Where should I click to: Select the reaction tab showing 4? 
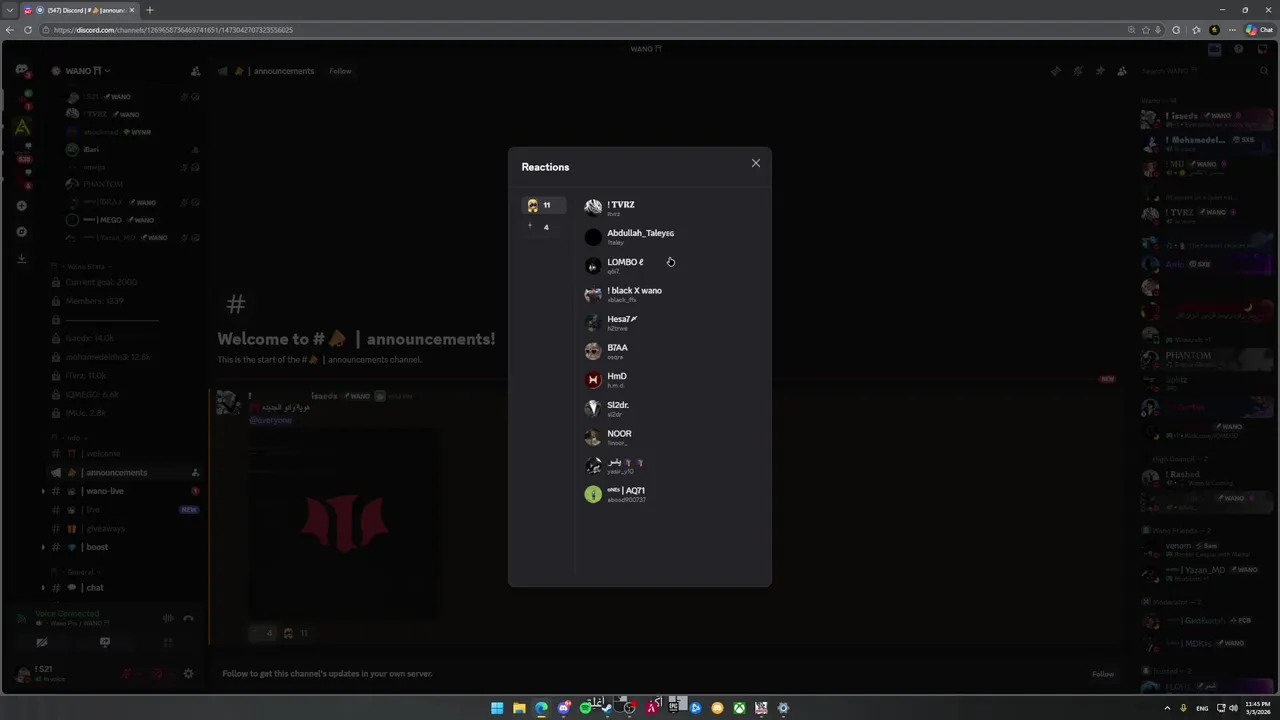pos(545,227)
